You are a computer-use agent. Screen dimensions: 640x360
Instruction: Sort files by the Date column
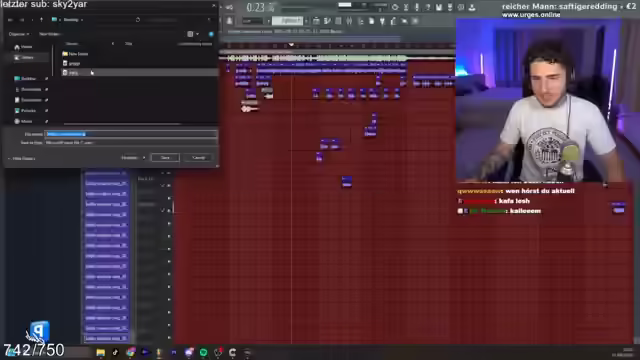tap(129, 43)
